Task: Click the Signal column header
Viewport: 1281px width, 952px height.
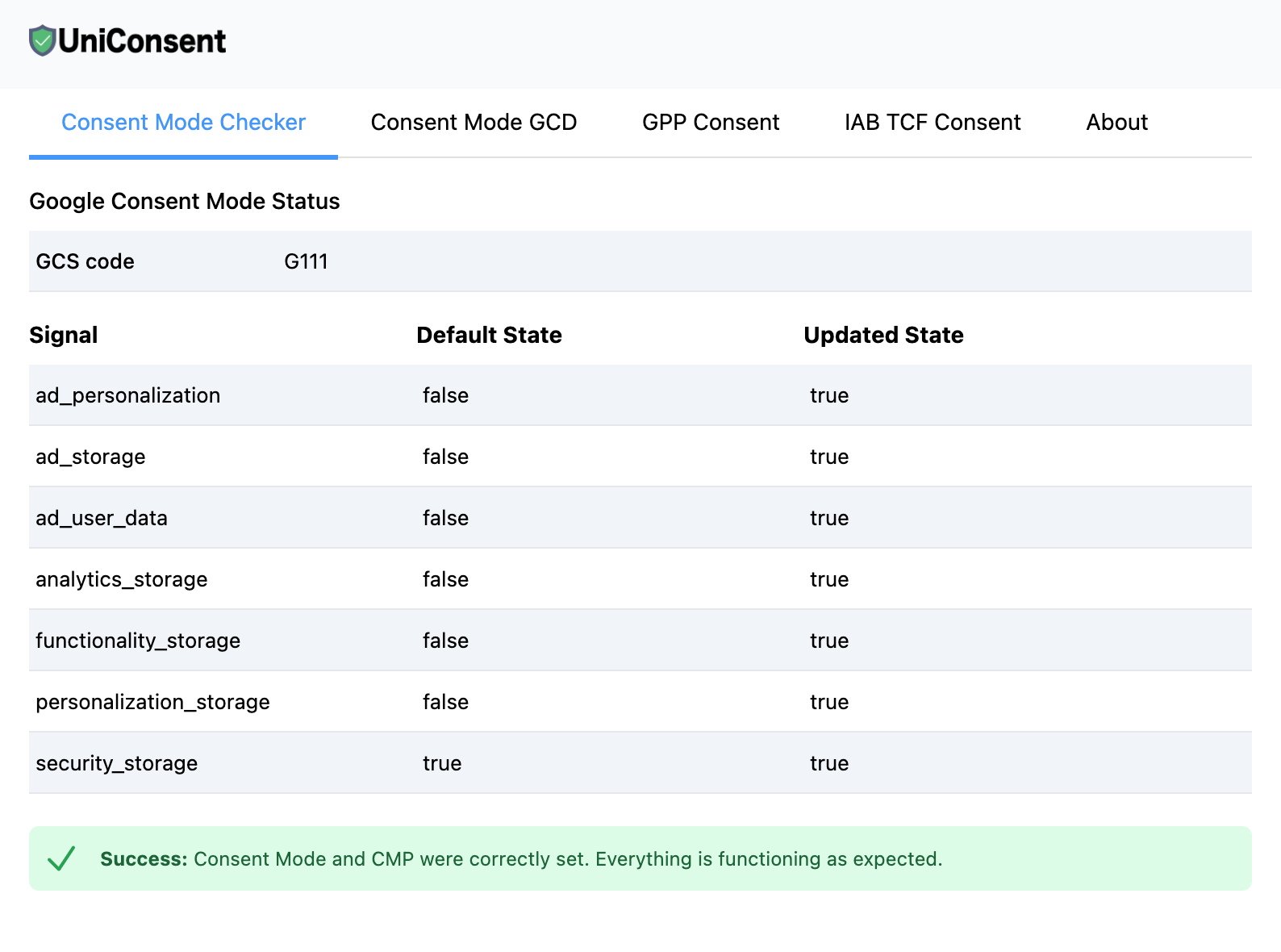Action: tap(63, 335)
